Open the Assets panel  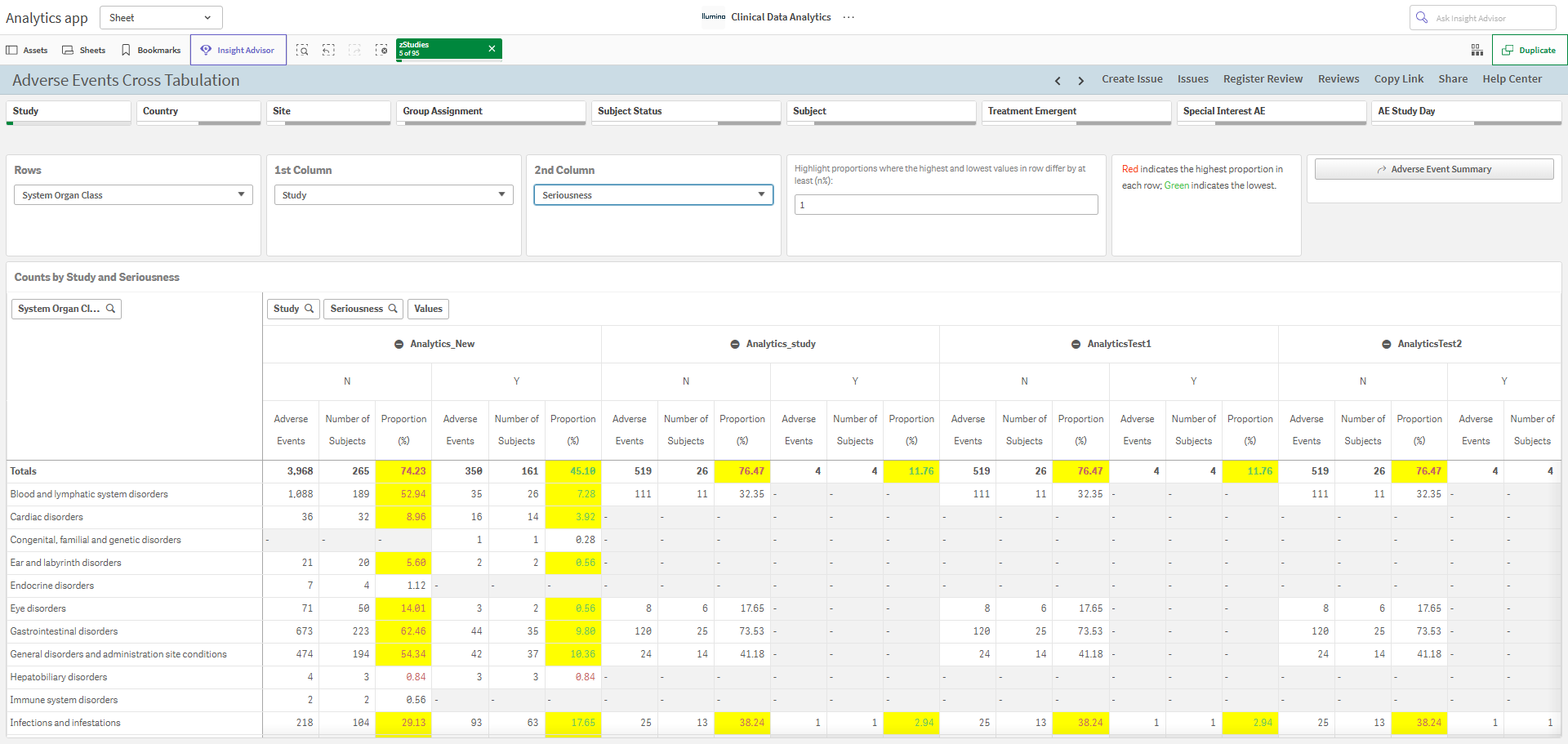point(27,50)
